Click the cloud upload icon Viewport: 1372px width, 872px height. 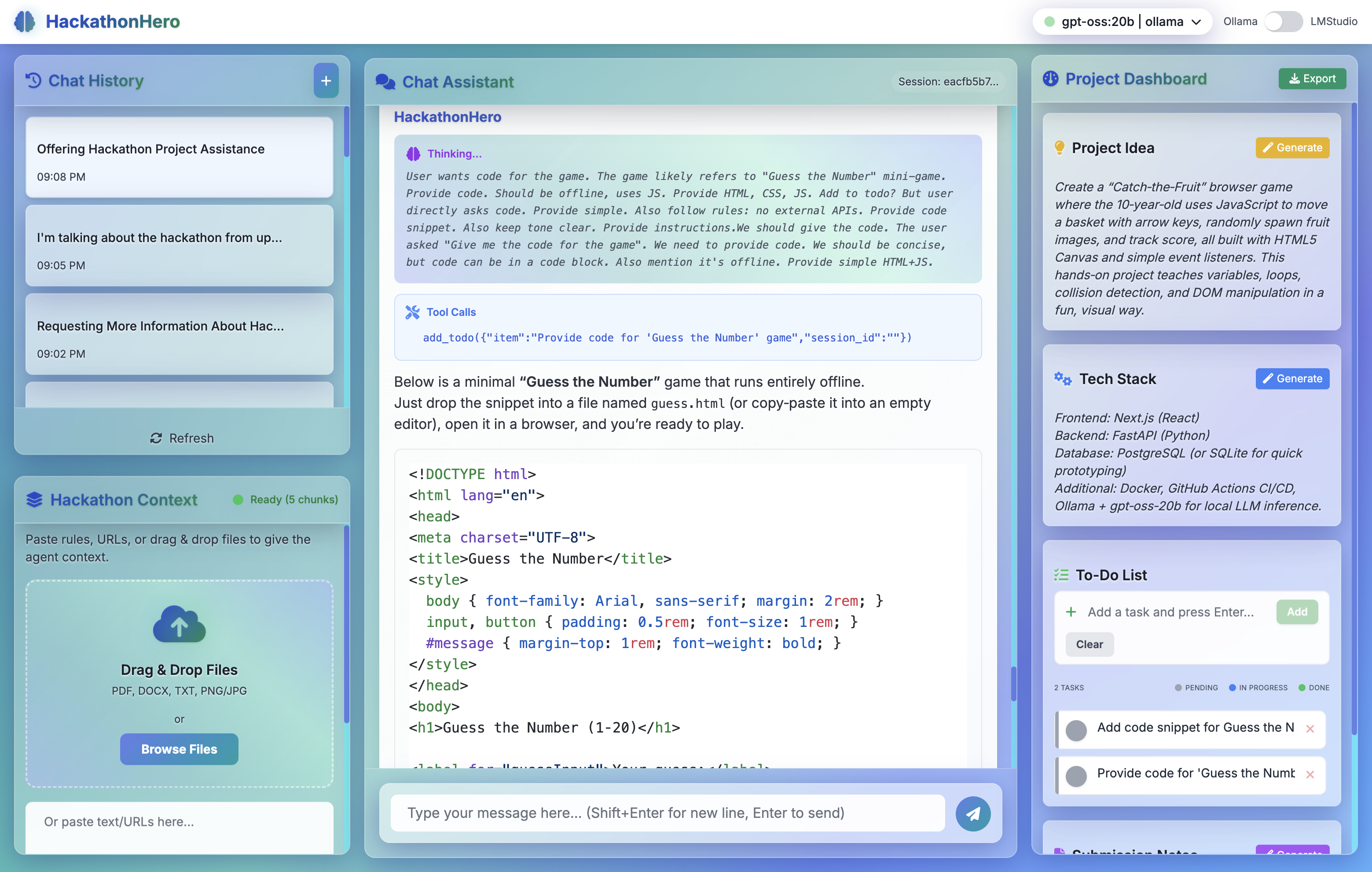[x=179, y=624]
